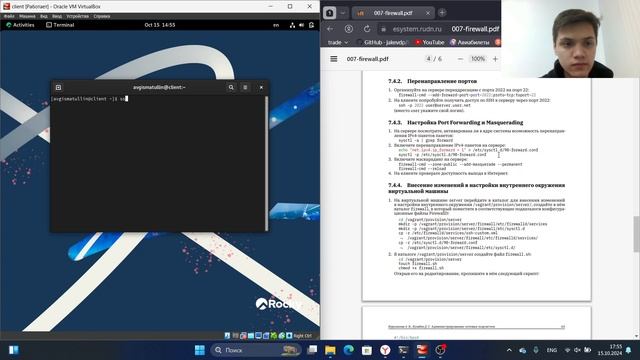Open the search icon in terminal header
640x360 pixels.
click(x=231, y=87)
